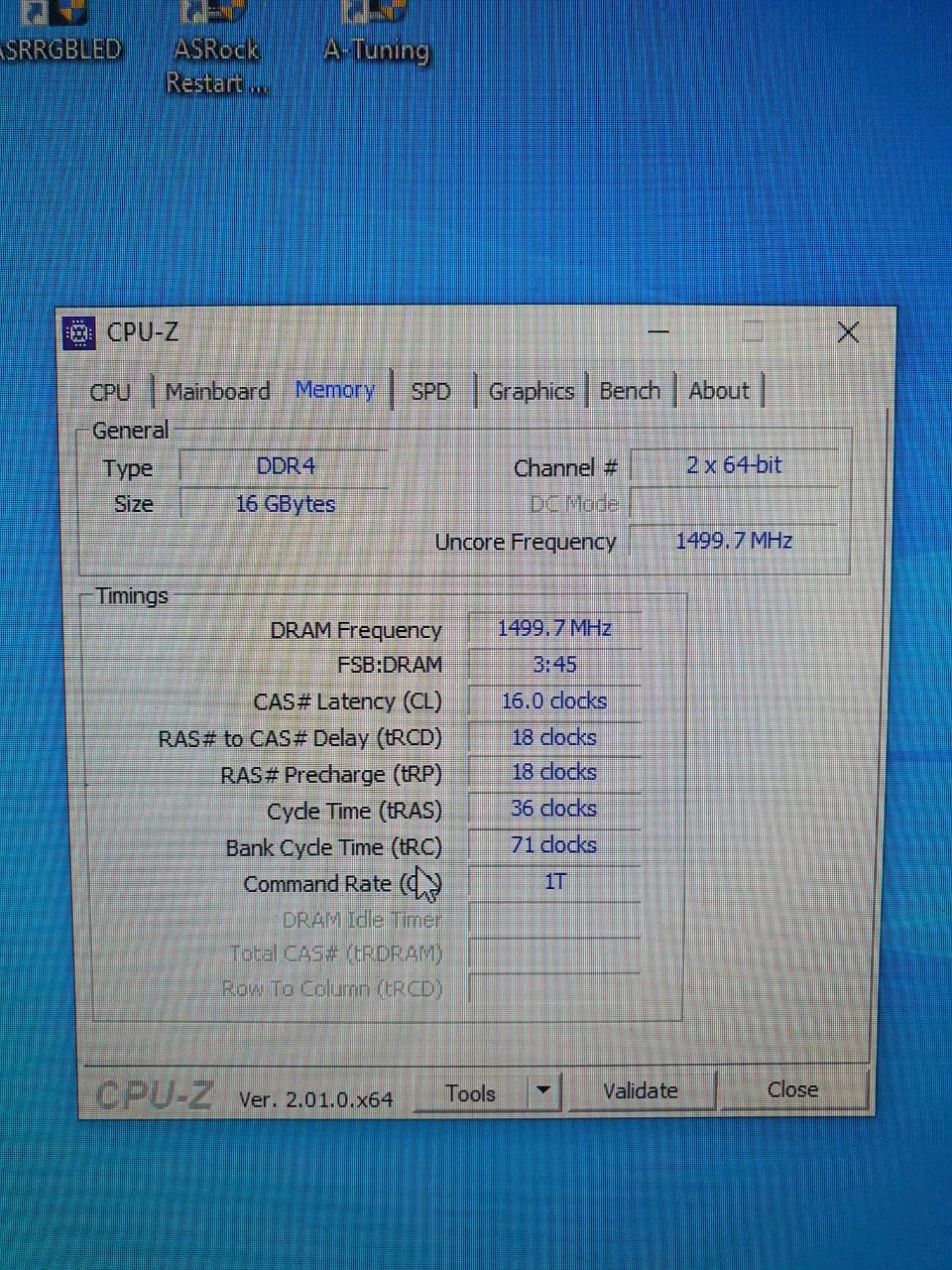This screenshot has width=952, height=1270.
Task: Click the 'Bank Cycle Time (tRC)' label
Action: [333, 848]
